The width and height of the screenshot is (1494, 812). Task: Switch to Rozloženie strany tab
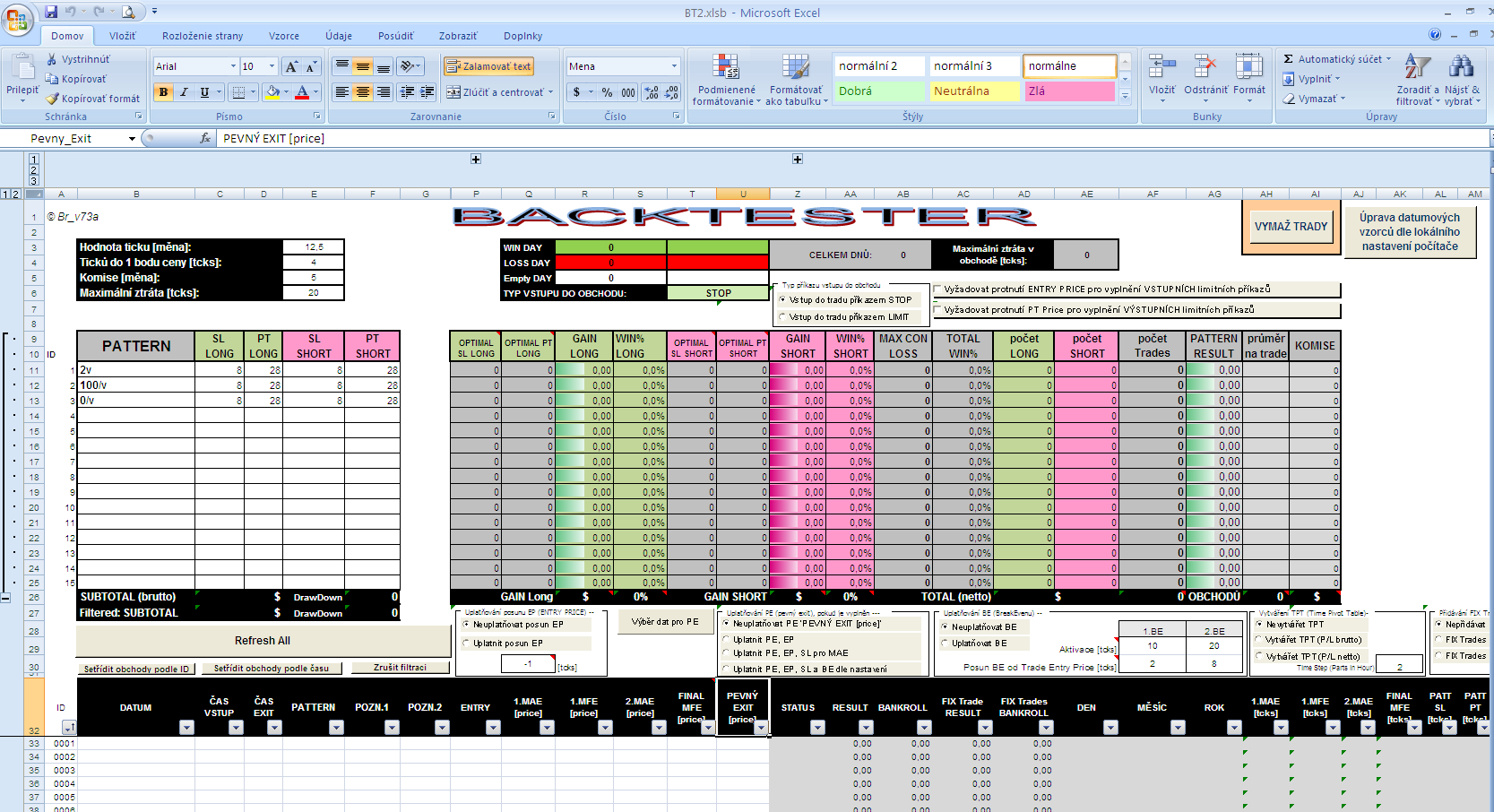[203, 36]
